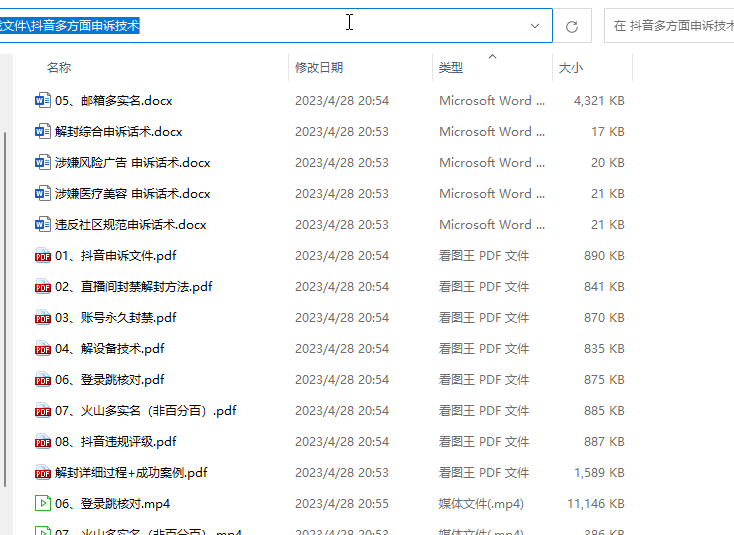
Task: Select file 07、火山多实名 (非百分百).pdf
Action: [146, 410]
